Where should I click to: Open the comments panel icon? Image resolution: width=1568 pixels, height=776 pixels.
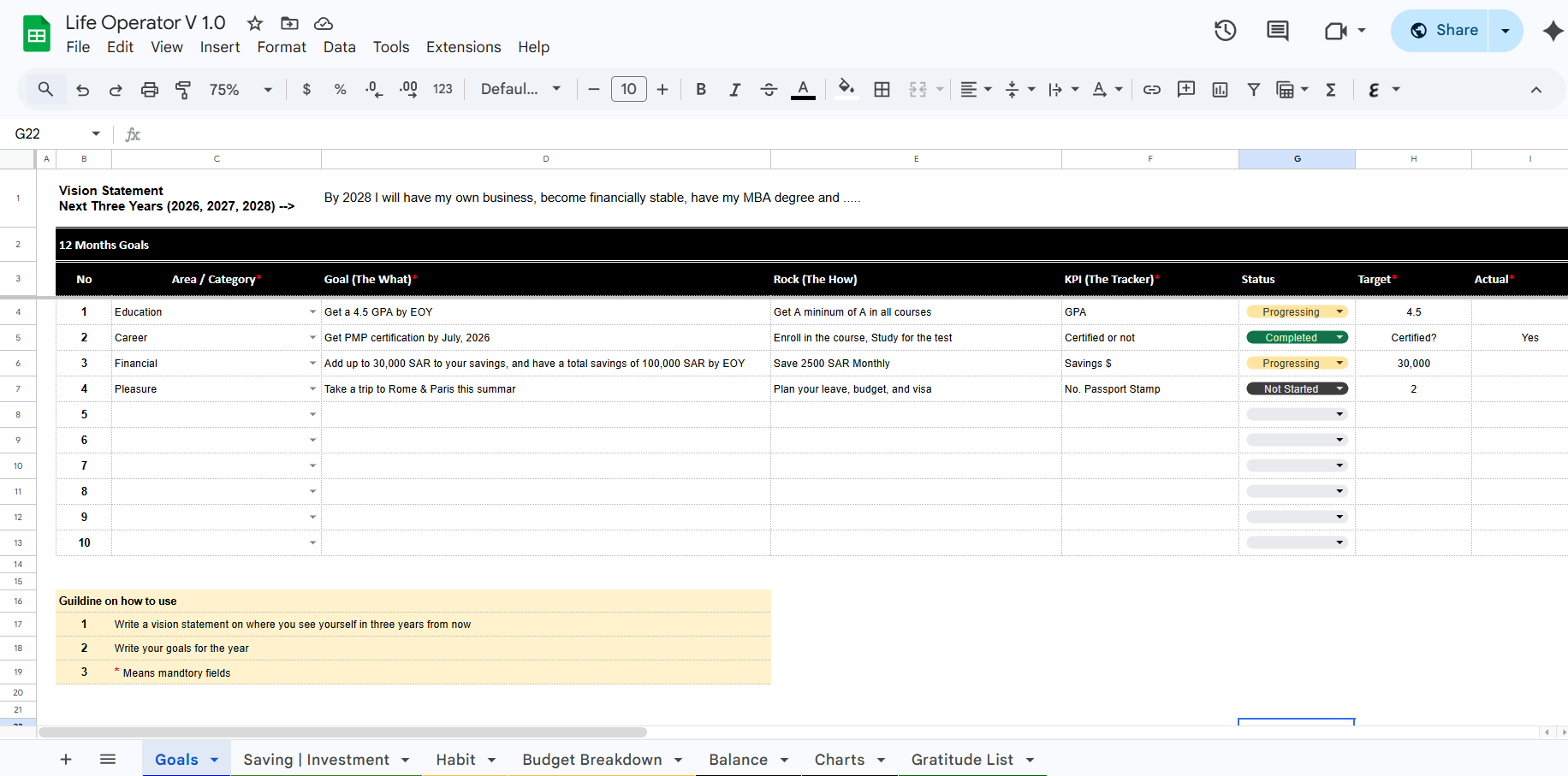1277,31
